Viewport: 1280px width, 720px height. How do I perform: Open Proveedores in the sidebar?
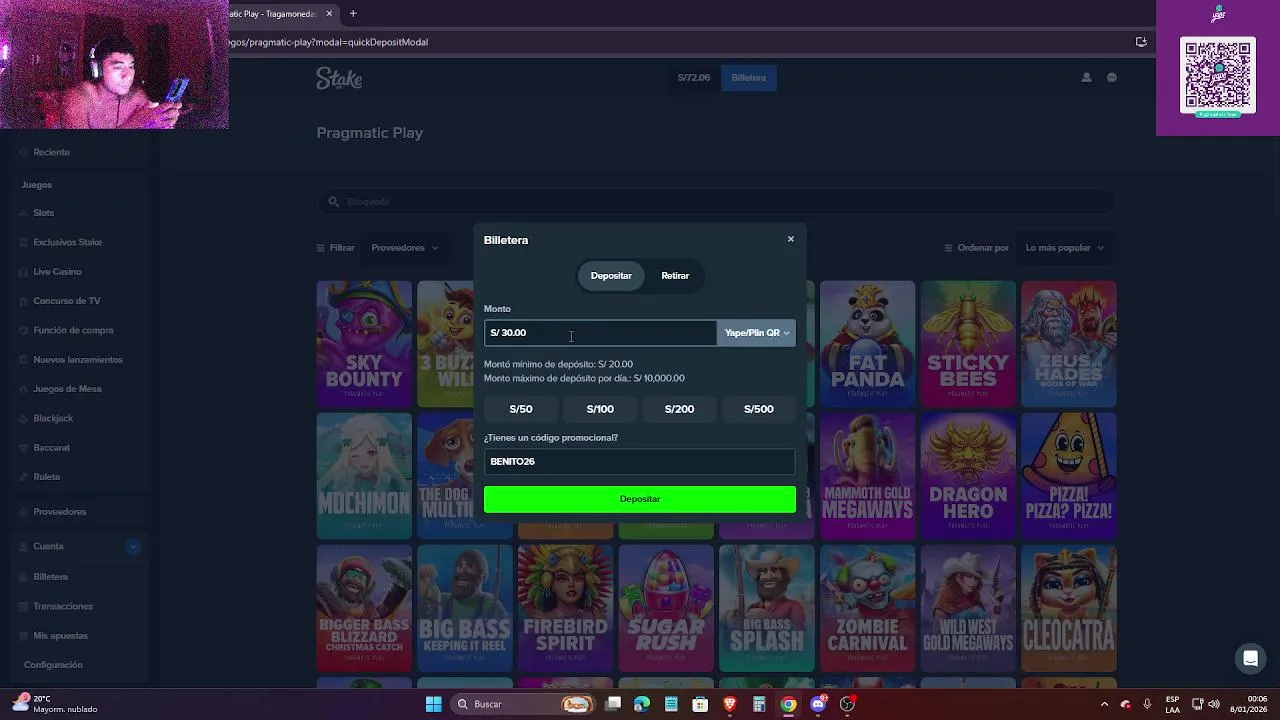59,512
